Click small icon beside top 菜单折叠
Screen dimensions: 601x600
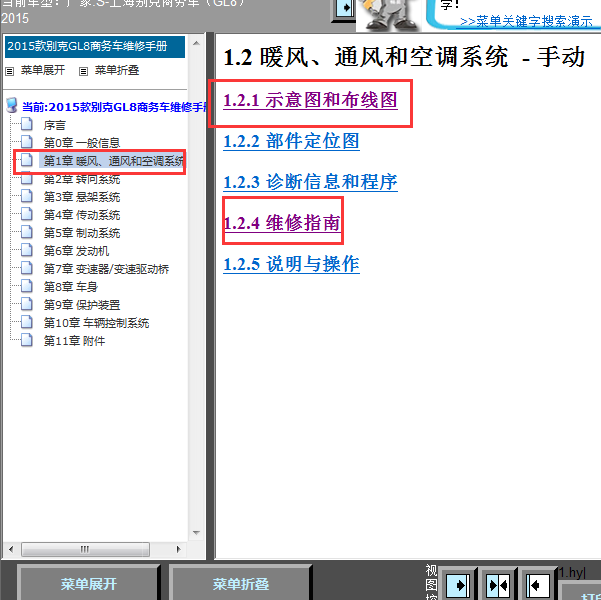[x=83, y=71]
